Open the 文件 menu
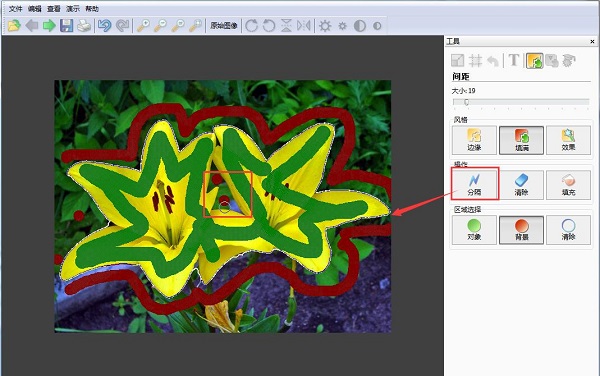Viewport: 600px width, 376px height. point(16,8)
